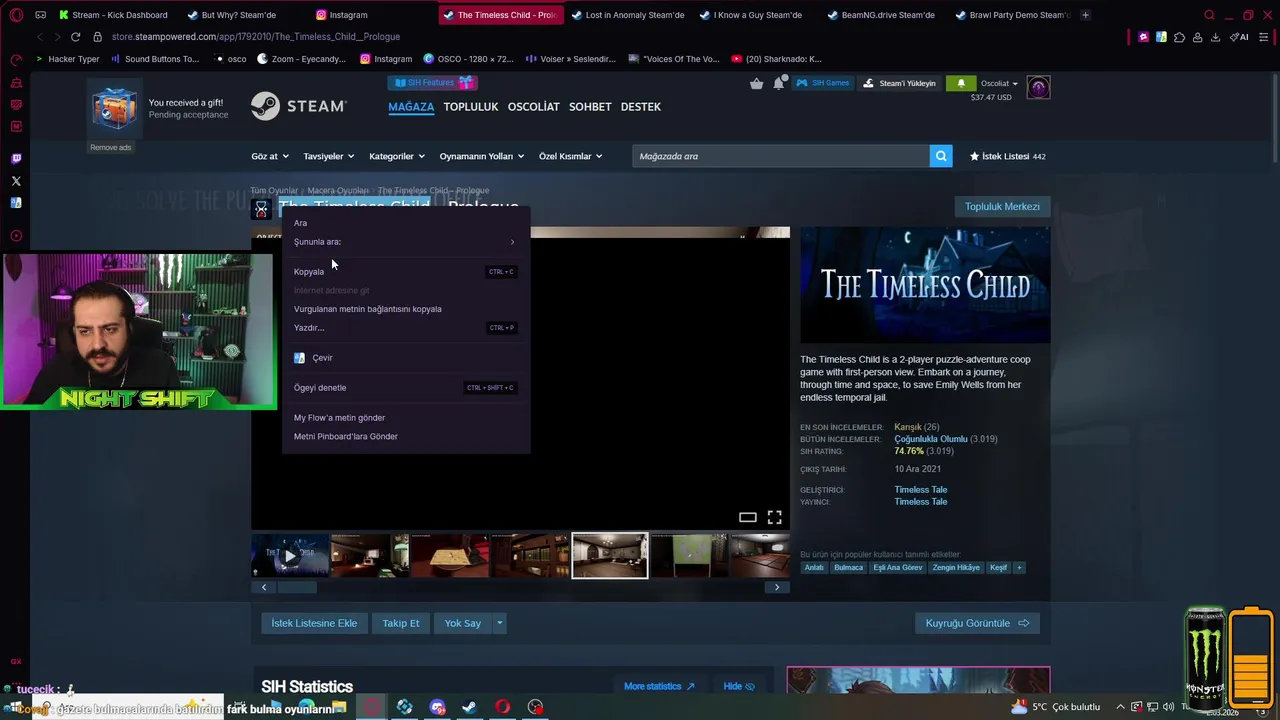Hide the SIH Statistics panel
1280x720 pixels.
point(738,686)
